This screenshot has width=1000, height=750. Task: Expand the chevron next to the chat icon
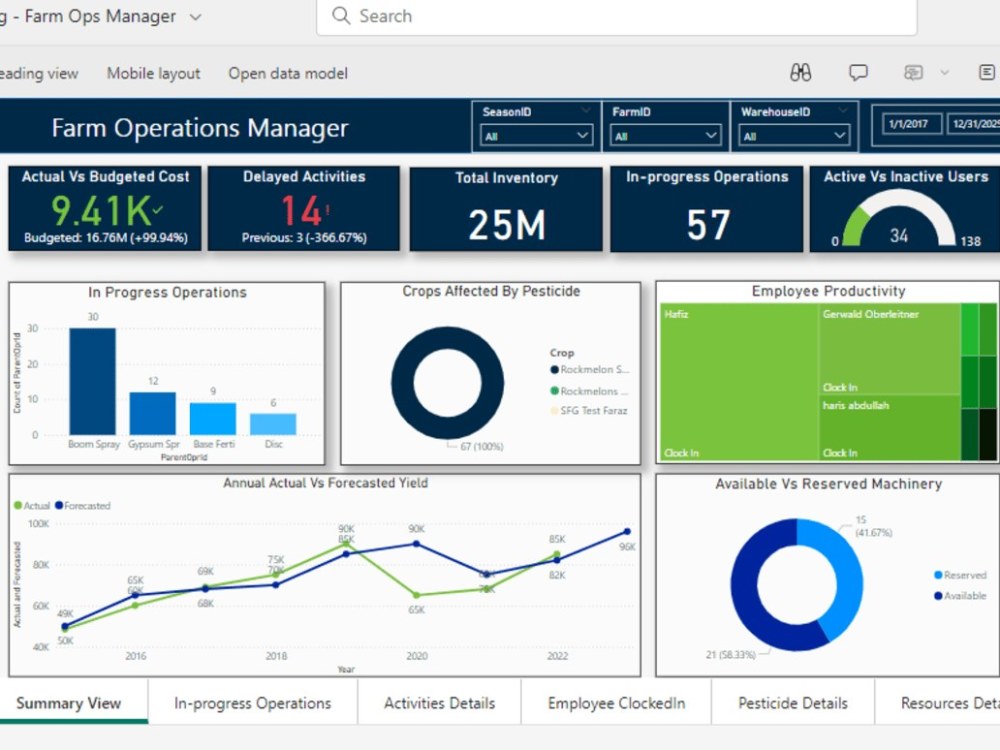[945, 73]
